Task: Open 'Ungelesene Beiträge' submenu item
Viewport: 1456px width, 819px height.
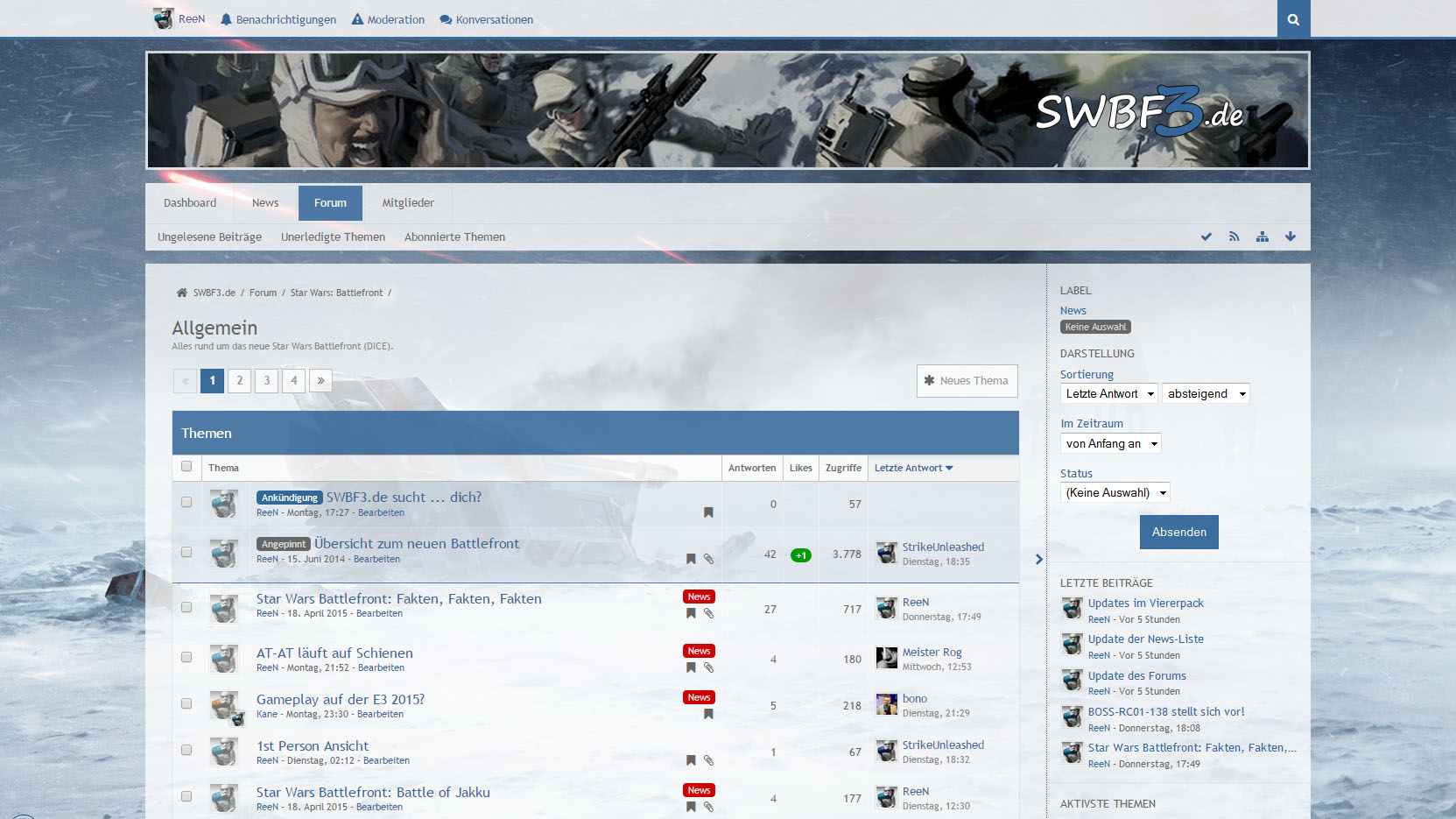Action: [x=209, y=237]
